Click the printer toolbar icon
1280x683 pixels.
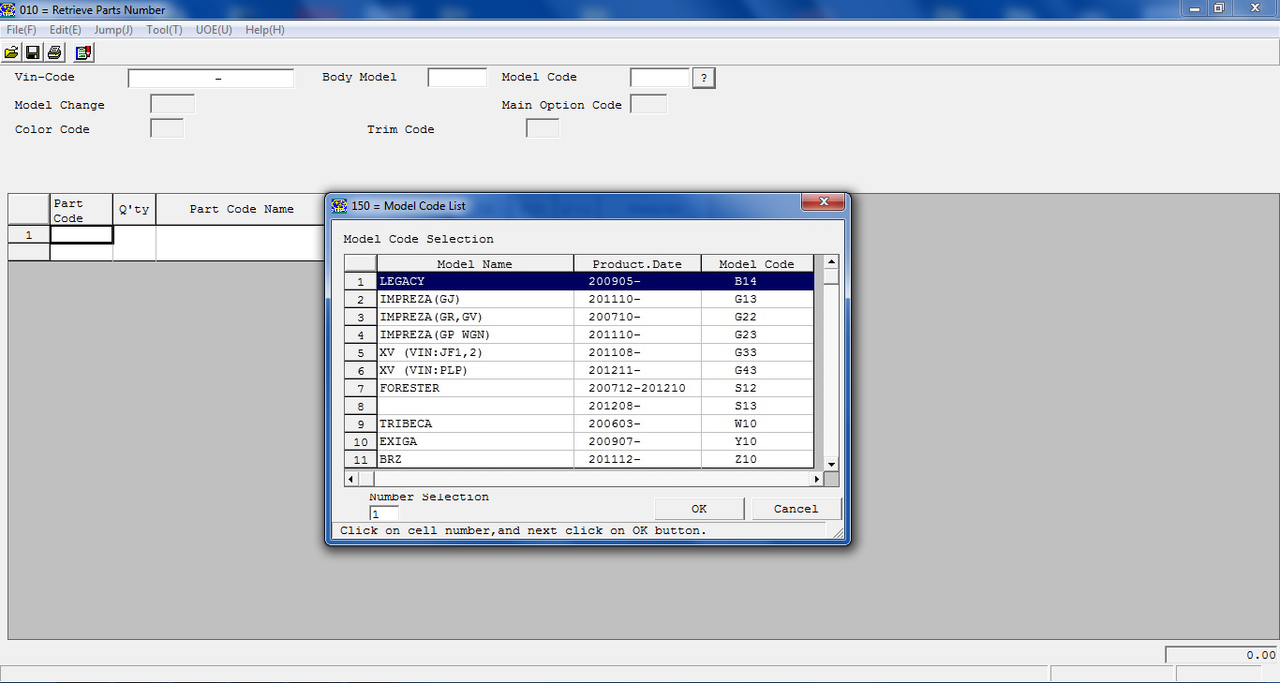54,52
